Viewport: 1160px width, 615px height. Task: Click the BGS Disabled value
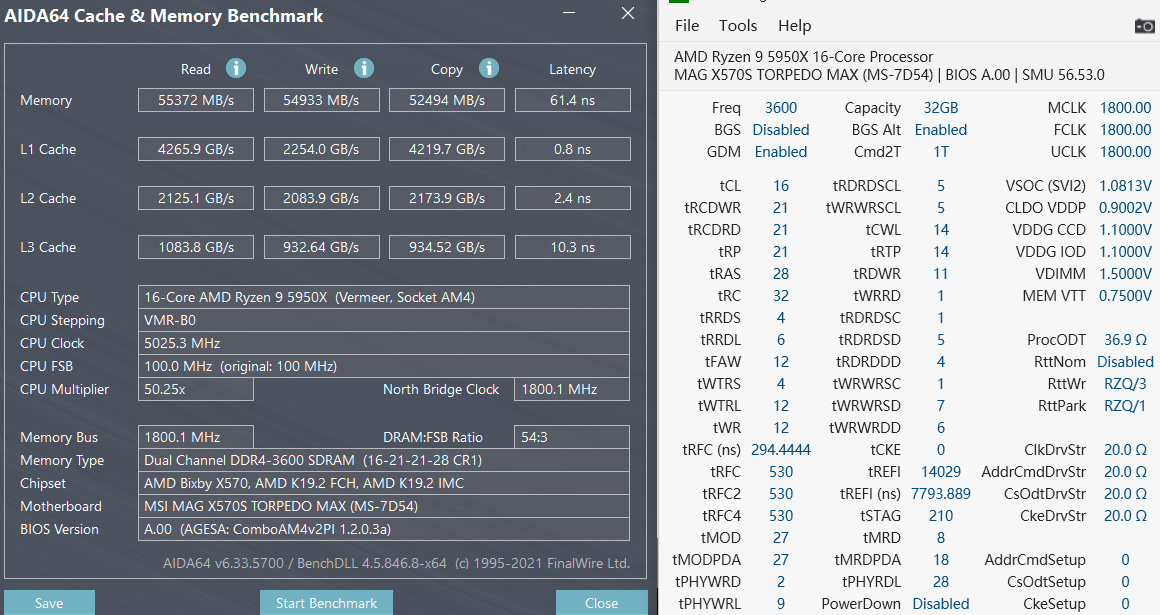coord(780,130)
